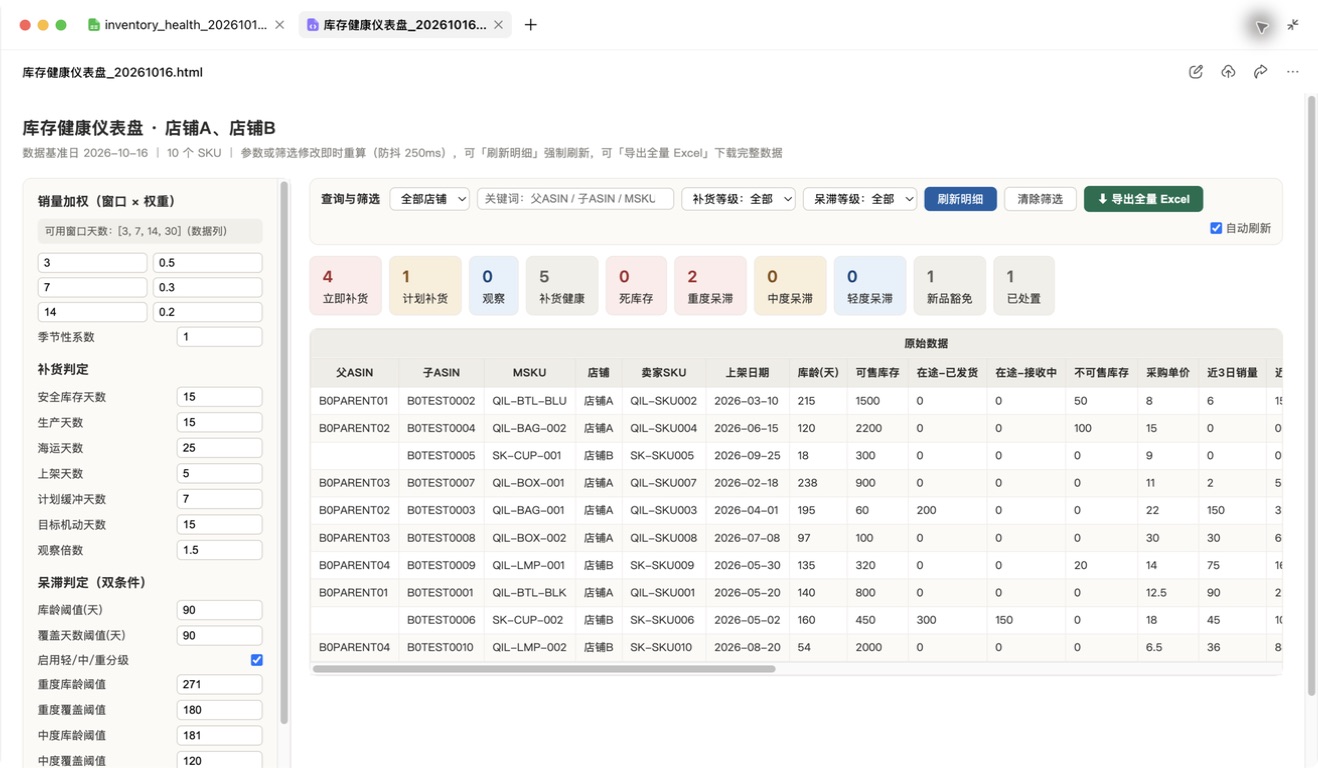Click the 上架日期 column header
The image size is (1318, 768).
[x=747, y=373]
